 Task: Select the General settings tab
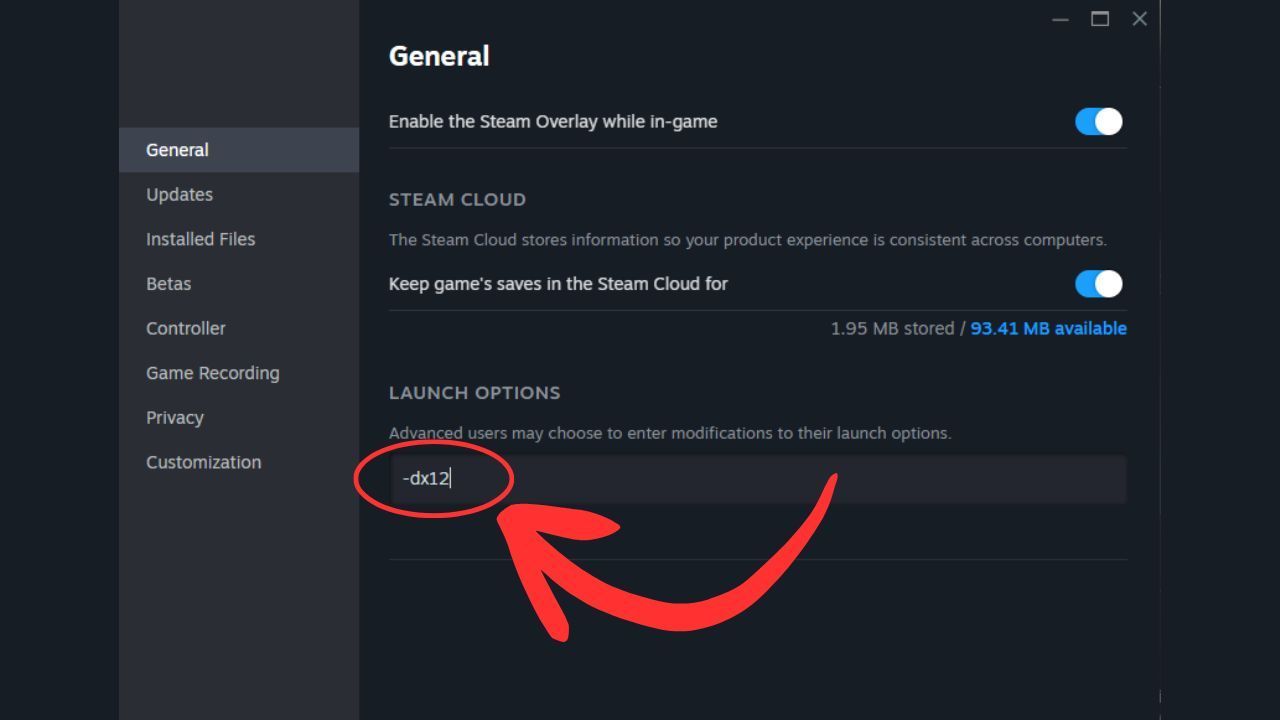coord(178,150)
